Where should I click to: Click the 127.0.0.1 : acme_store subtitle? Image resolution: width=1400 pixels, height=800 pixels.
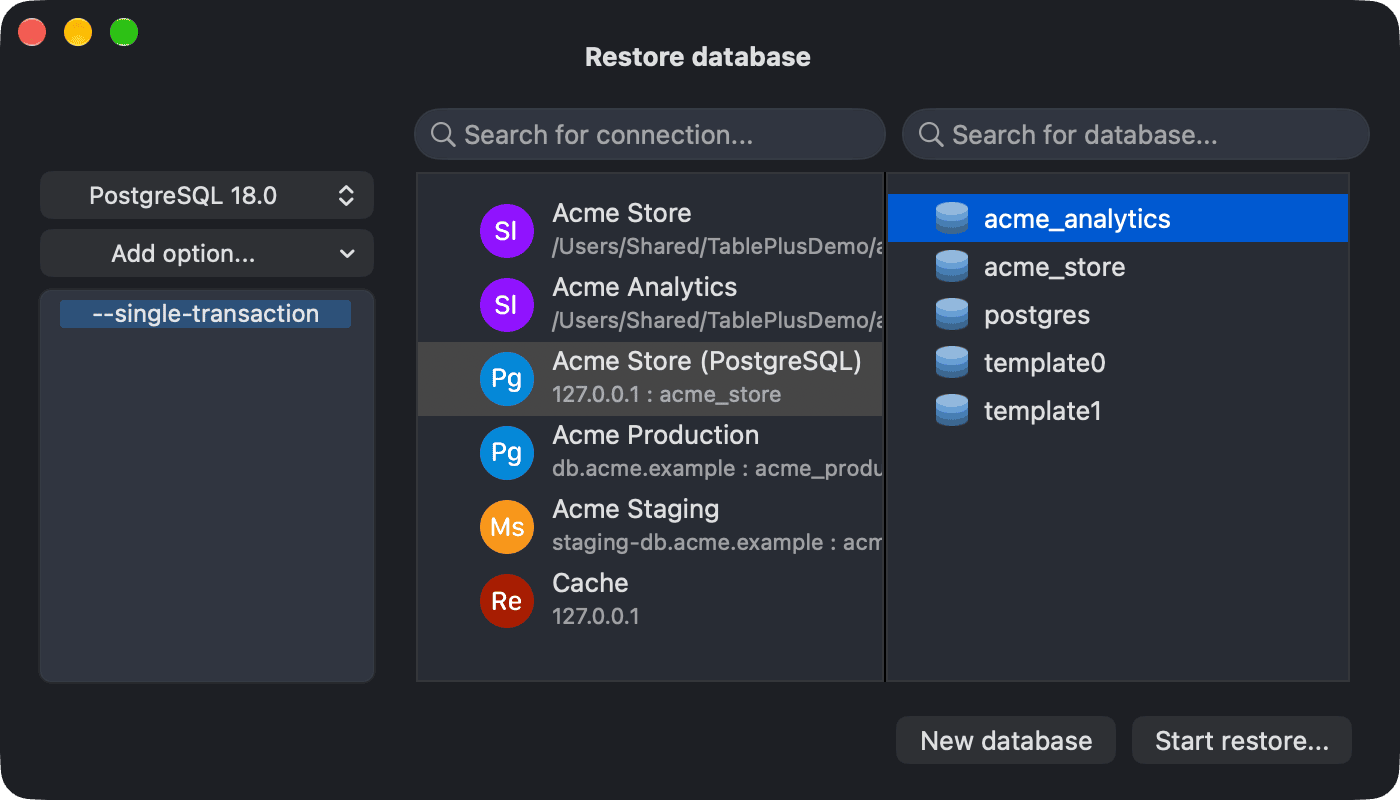point(667,395)
